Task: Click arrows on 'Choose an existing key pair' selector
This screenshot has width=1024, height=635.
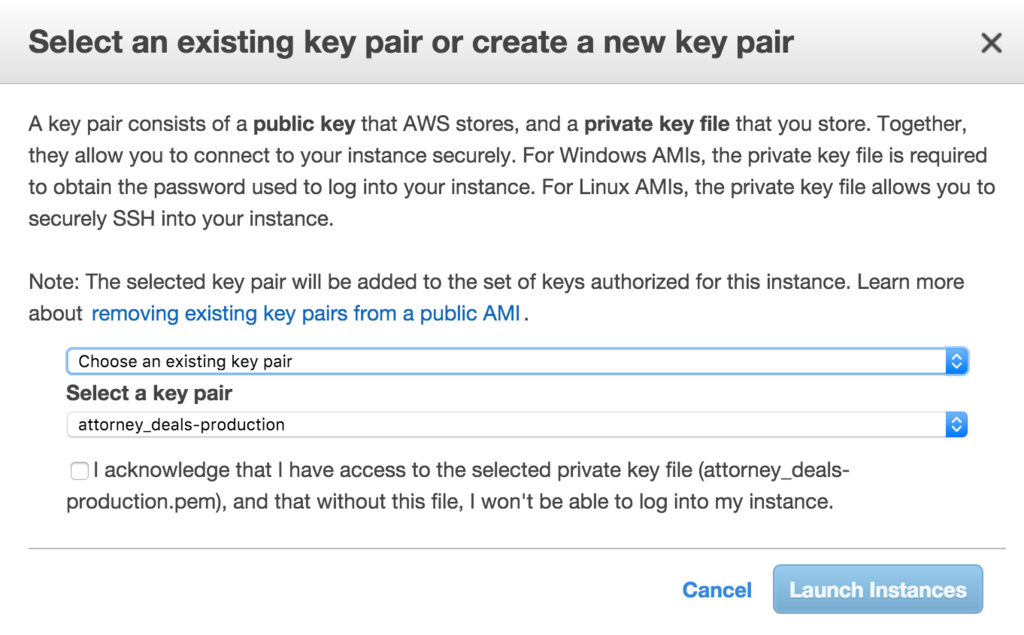Action: tap(956, 361)
